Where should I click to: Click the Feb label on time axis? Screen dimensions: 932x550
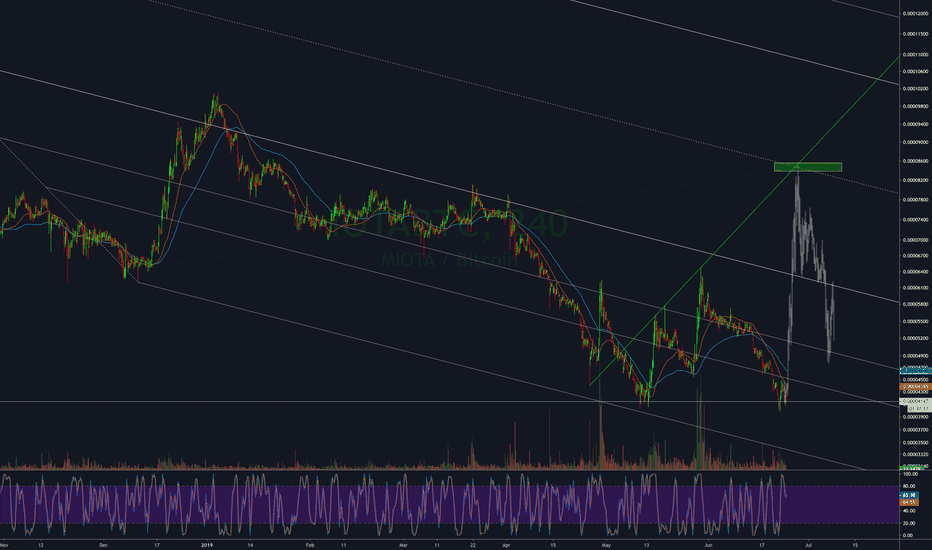coord(309,544)
